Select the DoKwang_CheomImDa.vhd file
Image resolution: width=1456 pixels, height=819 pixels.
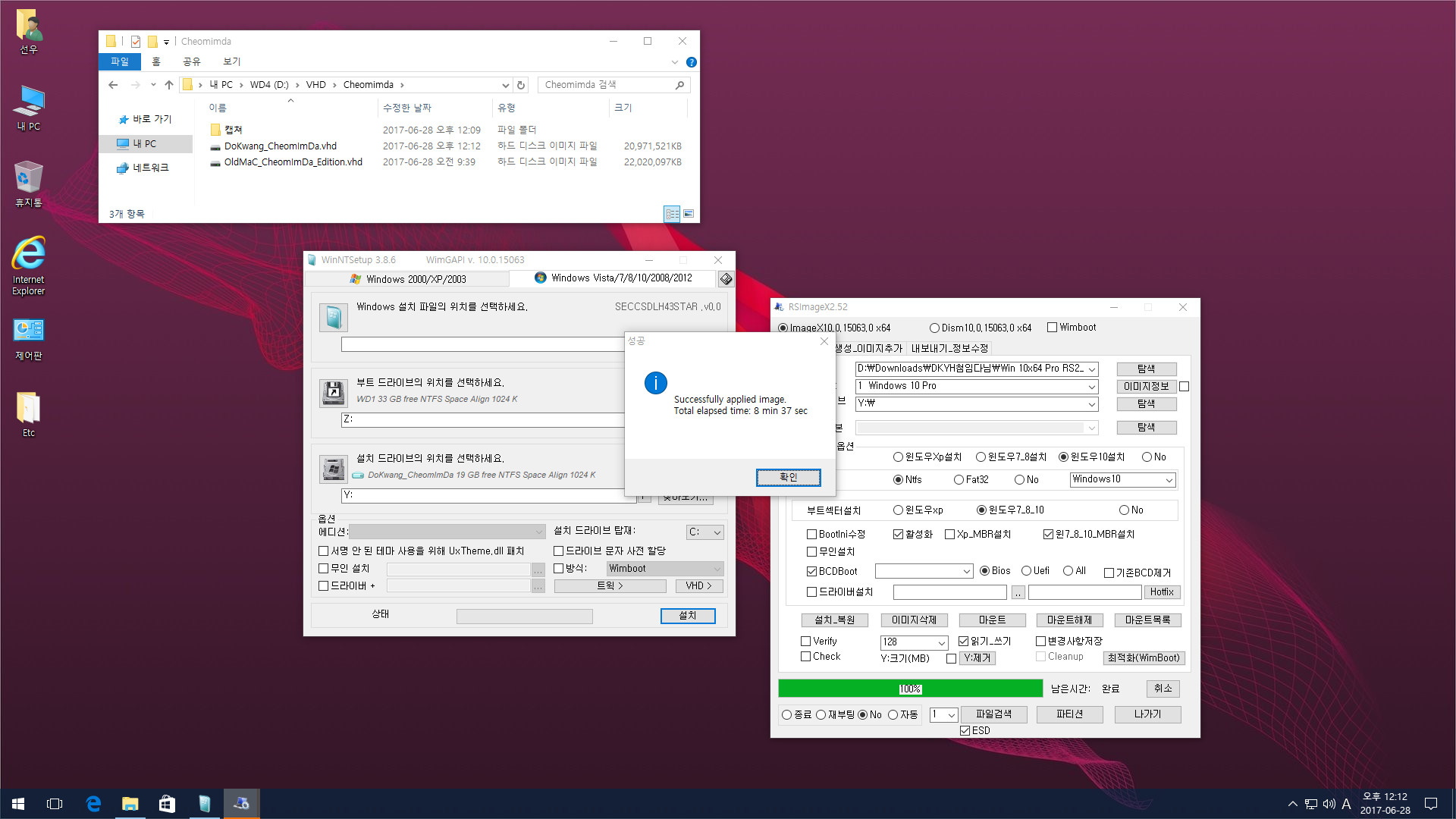click(280, 146)
